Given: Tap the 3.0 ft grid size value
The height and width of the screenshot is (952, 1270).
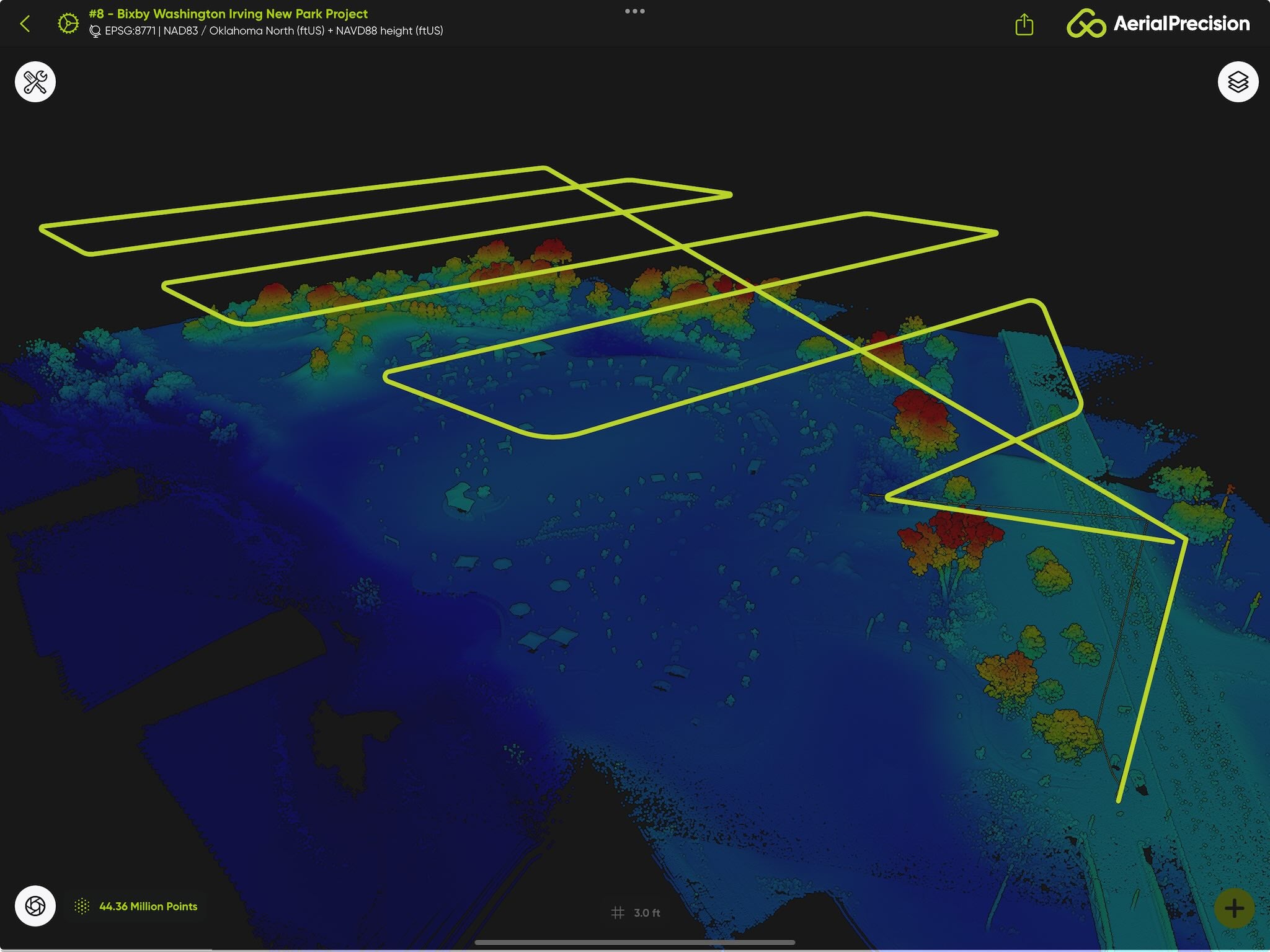Looking at the screenshot, I should (647, 913).
